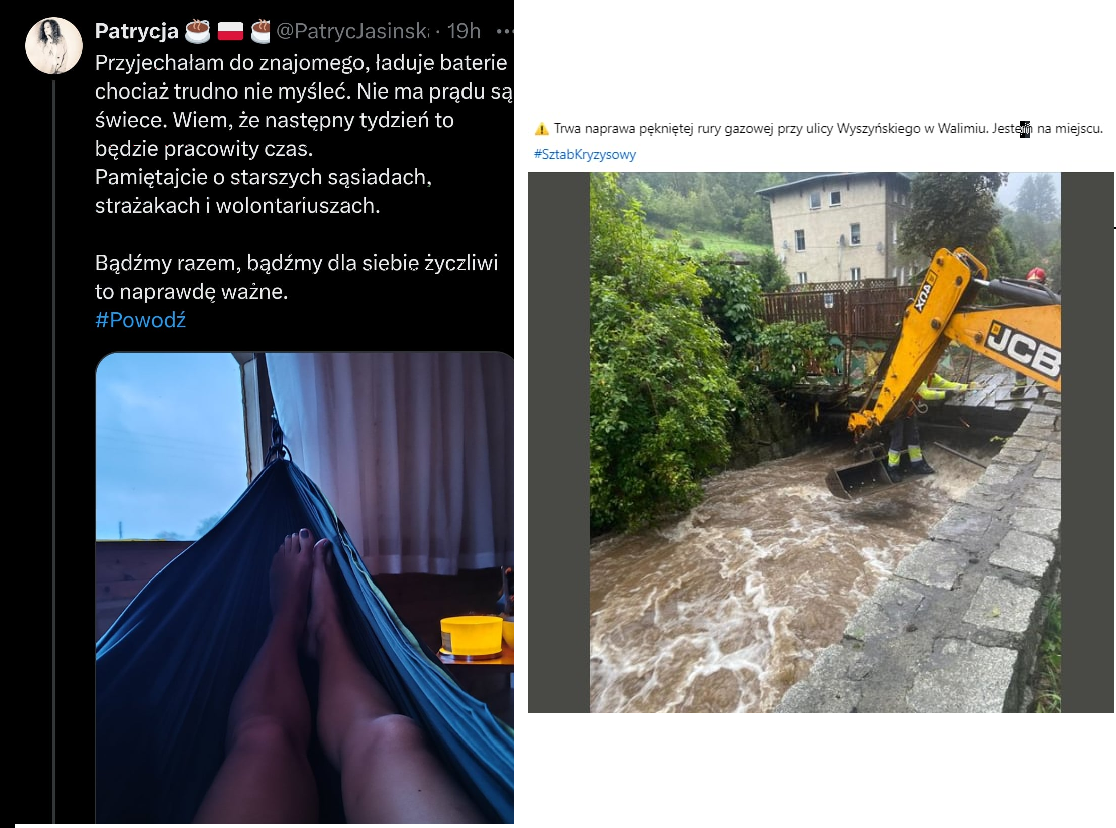Open the display name Patrycja
The height and width of the screenshot is (828, 1116).
coord(137,31)
